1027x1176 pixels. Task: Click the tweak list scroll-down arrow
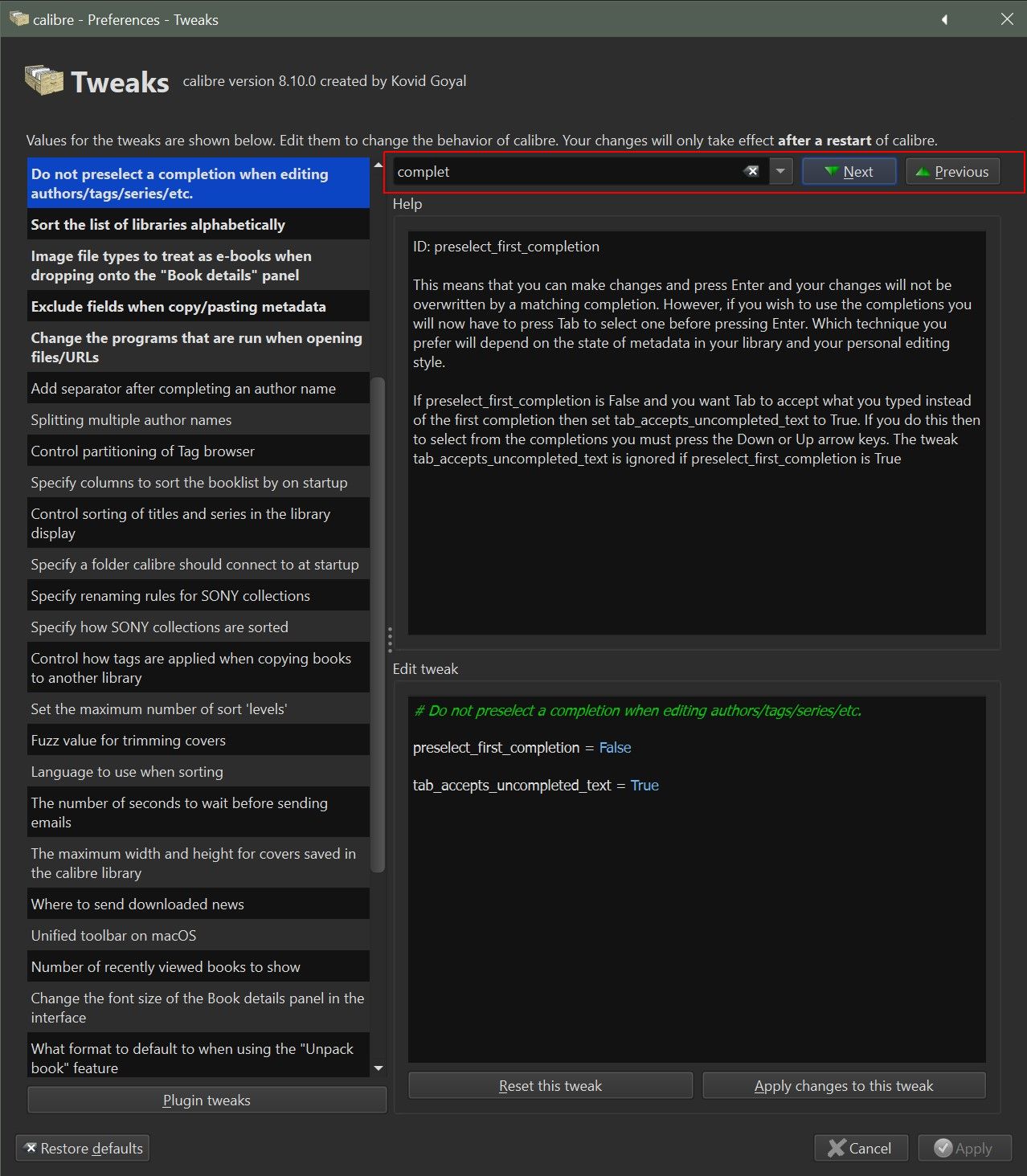point(378,1068)
